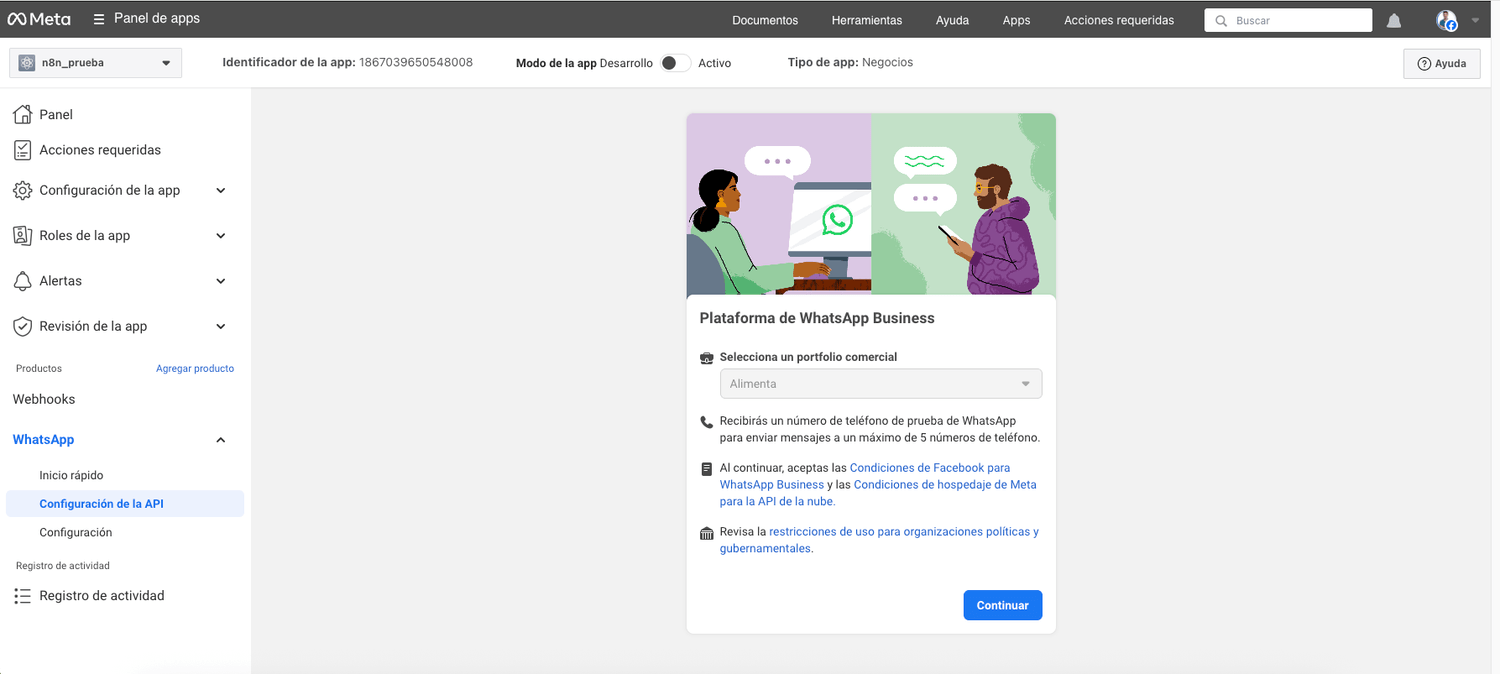The width and height of the screenshot is (1500, 674).
Task: Collapse the WhatsApp section chevron
Action: 221,440
